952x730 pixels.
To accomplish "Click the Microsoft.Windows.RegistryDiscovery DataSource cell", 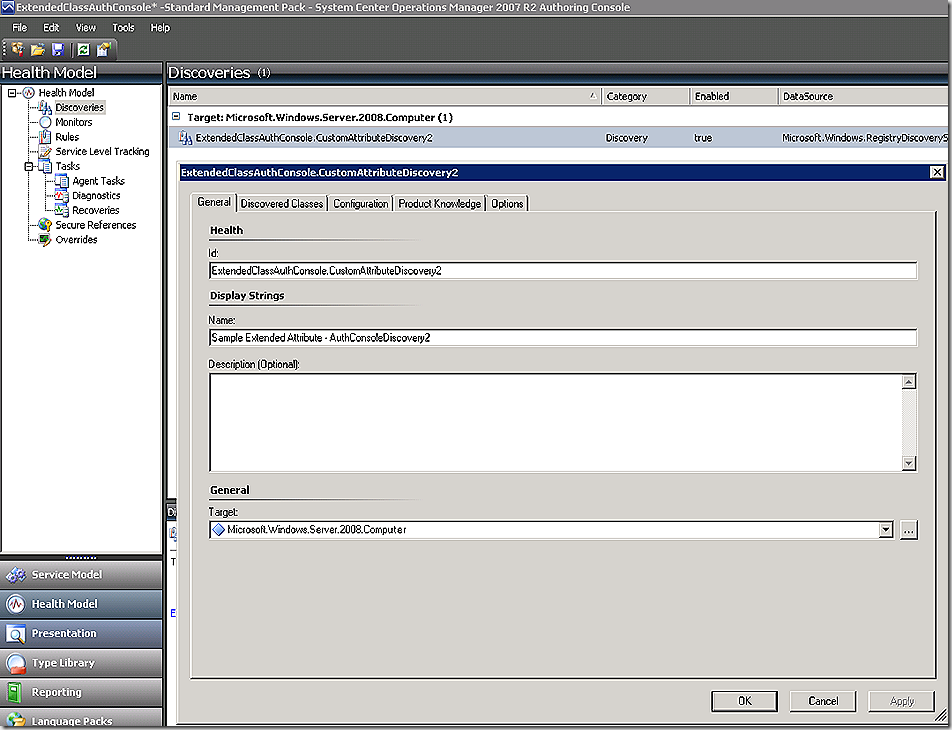I will coord(865,138).
